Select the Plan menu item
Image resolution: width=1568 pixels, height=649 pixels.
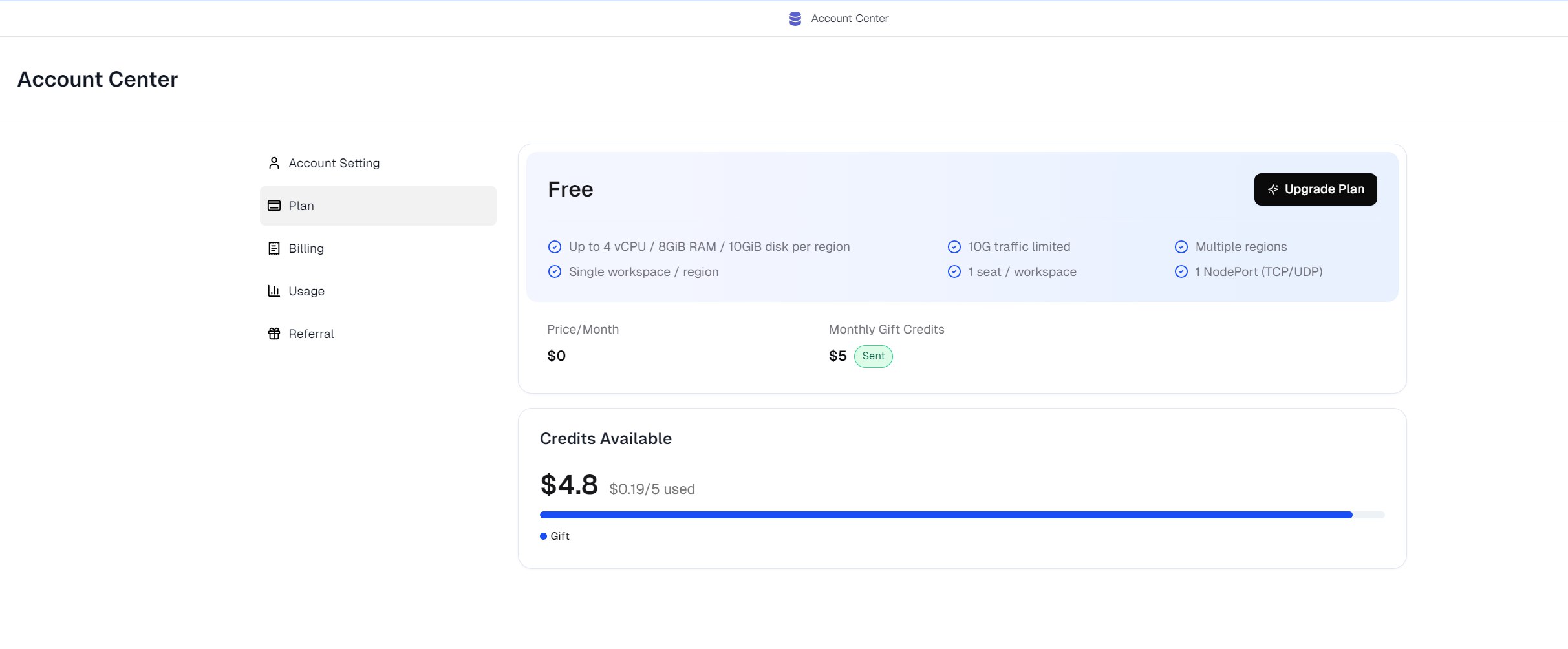click(x=378, y=206)
